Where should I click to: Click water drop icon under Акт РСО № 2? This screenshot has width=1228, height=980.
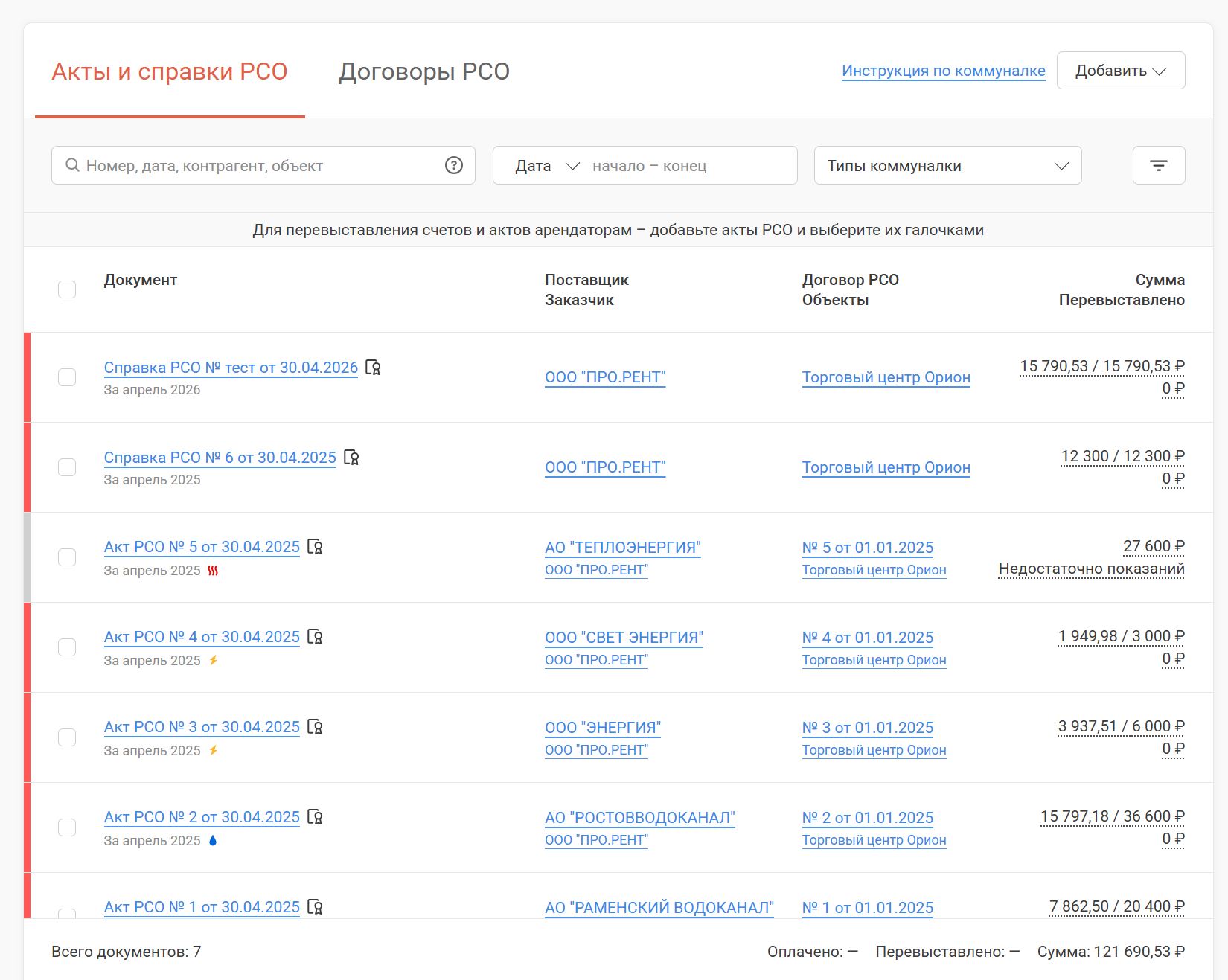pos(213,840)
